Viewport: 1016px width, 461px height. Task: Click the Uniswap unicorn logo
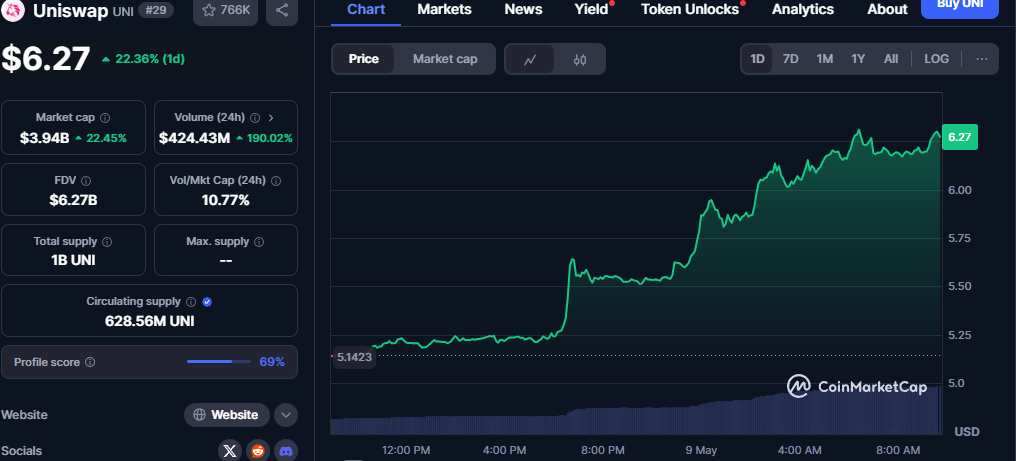[x=14, y=10]
